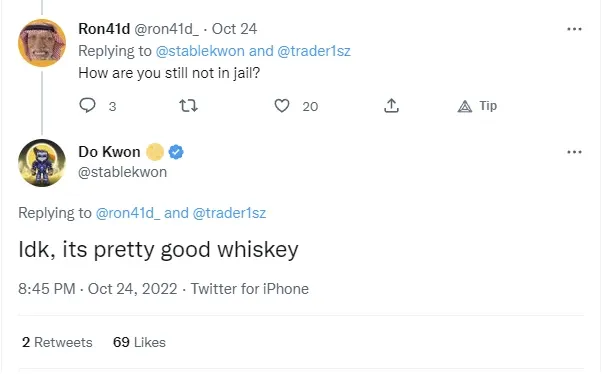The height and width of the screenshot is (374, 602).
Task: Click the Tip triangle icon
Action: click(x=465, y=106)
